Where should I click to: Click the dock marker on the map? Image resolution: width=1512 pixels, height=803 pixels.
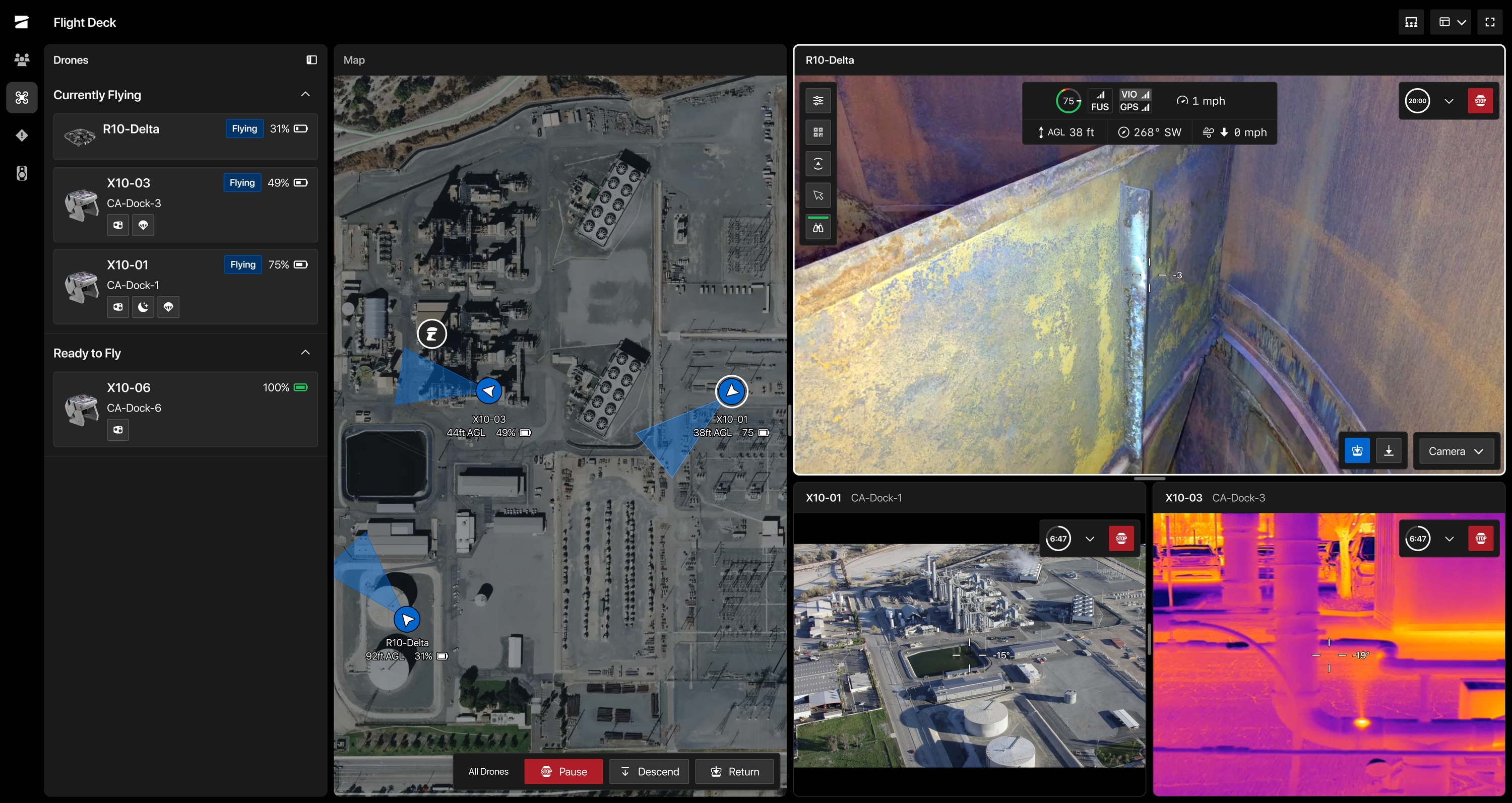(432, 334)
